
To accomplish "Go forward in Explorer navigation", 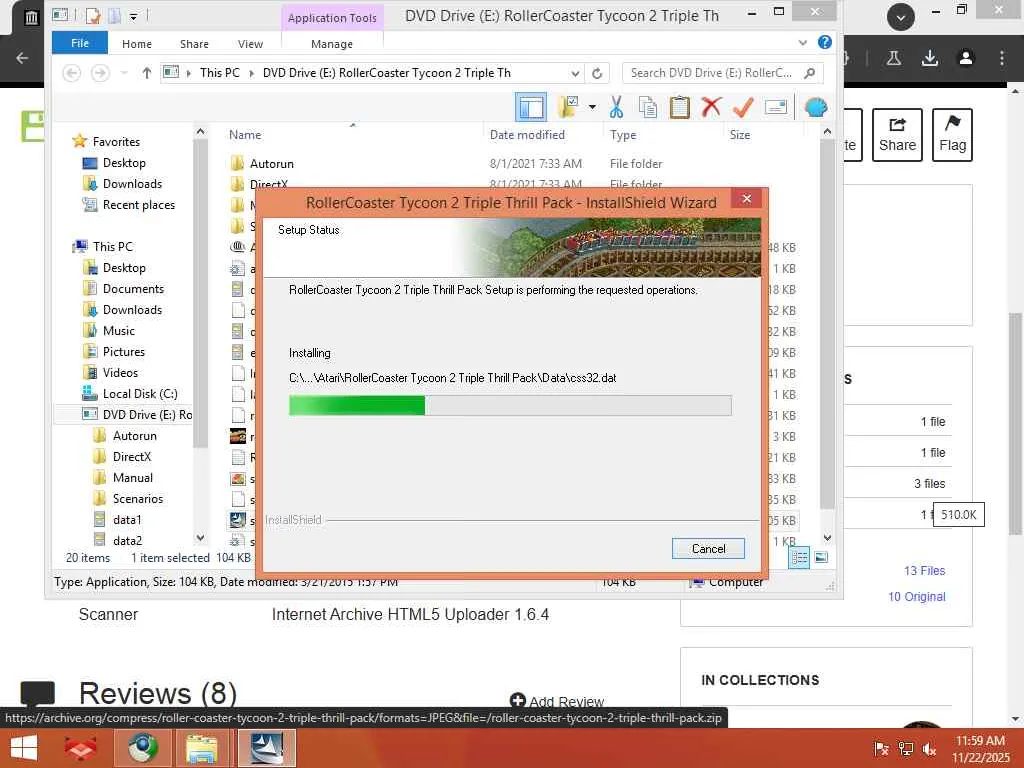I will 100,73.
